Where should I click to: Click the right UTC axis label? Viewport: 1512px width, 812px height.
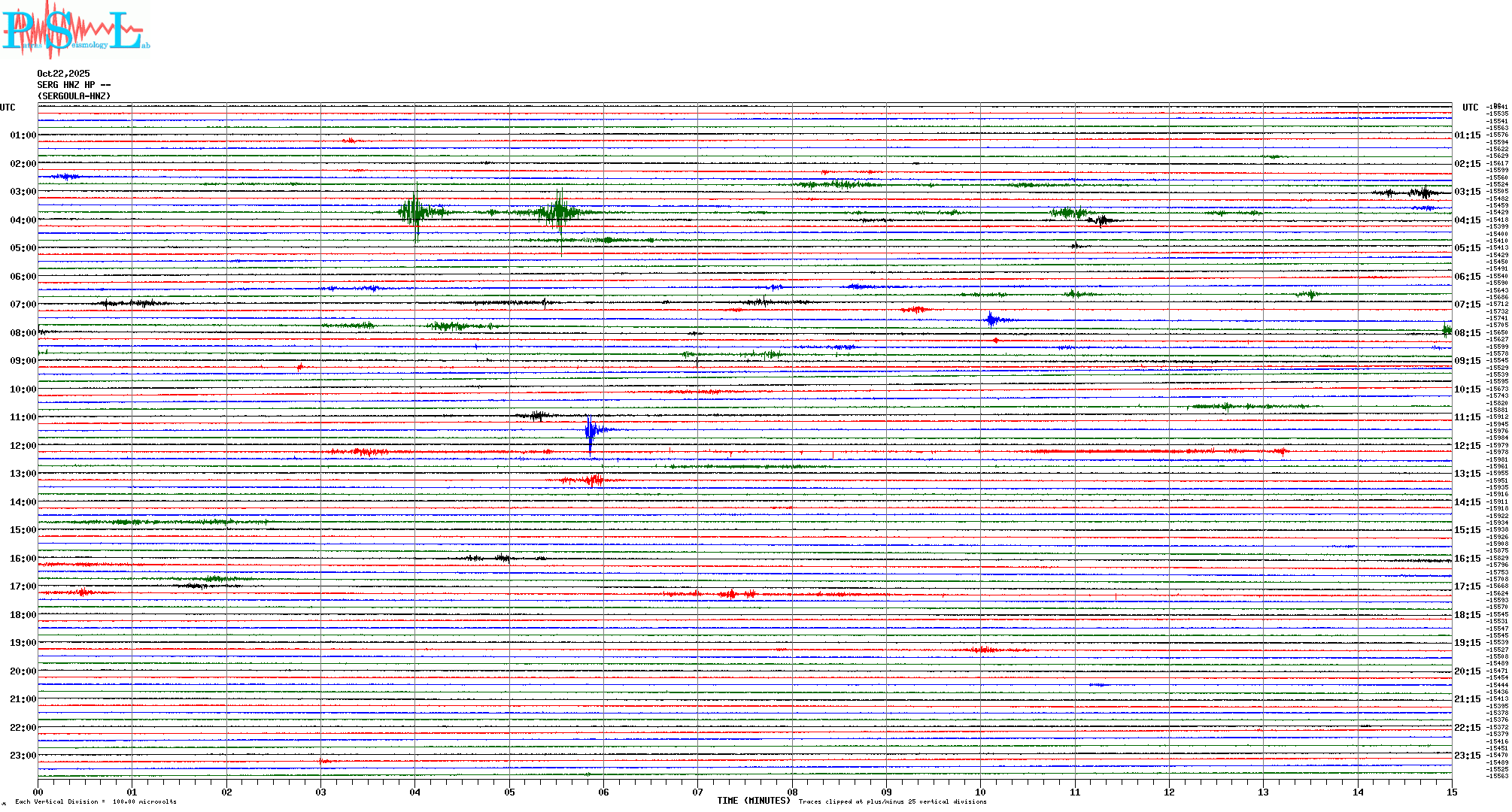coord(1470,108)
